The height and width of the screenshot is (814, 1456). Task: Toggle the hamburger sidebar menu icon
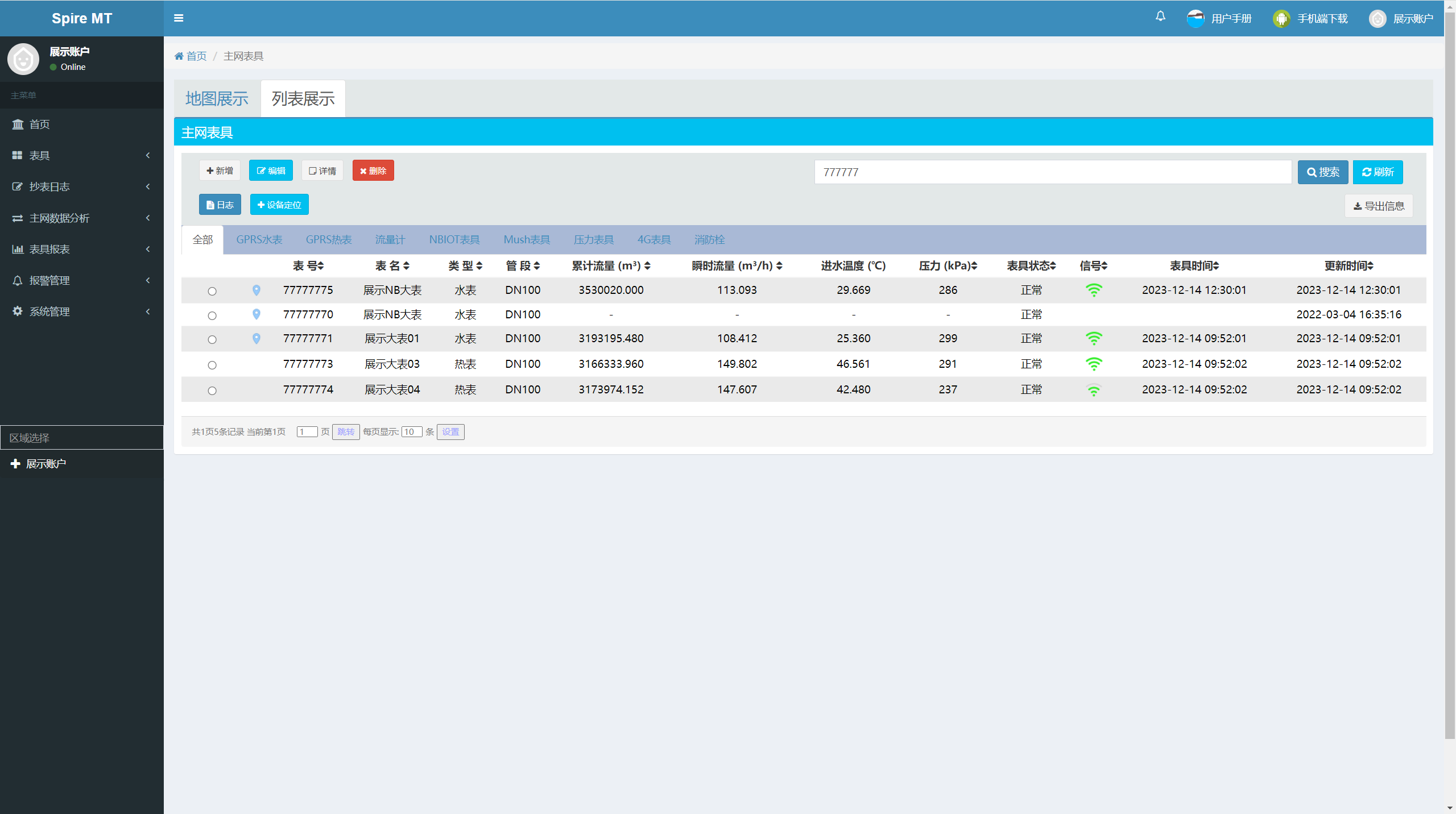179,18
